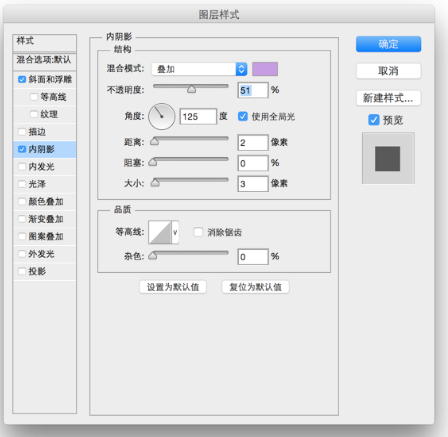Select the 内阴影 (Inner Shadow) style item

pos(45,149)
